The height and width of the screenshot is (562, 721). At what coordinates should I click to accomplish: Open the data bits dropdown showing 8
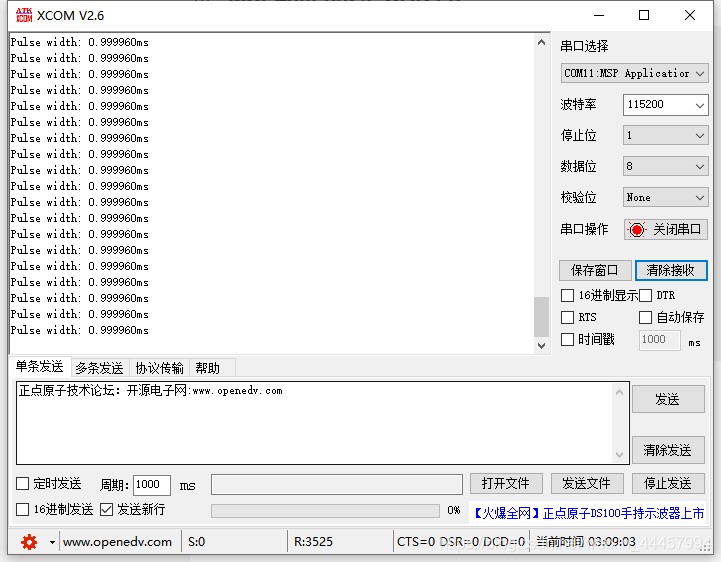click(665, 166)
